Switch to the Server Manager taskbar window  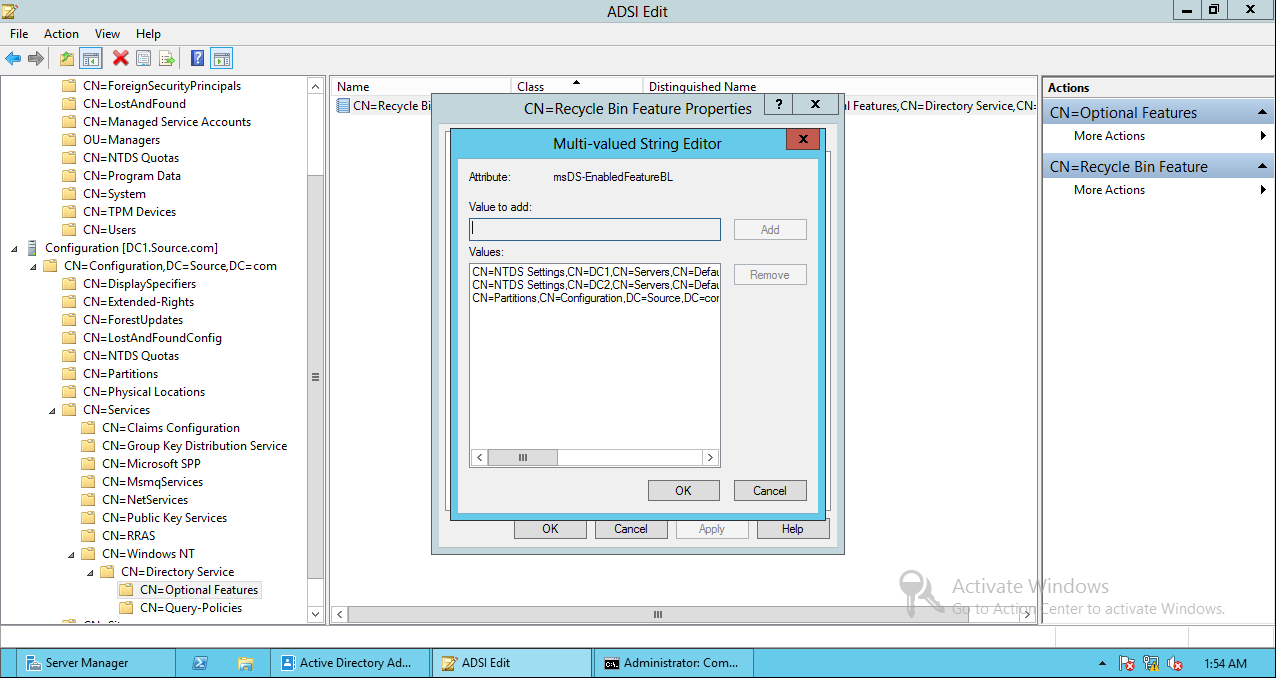click(93, 662)
